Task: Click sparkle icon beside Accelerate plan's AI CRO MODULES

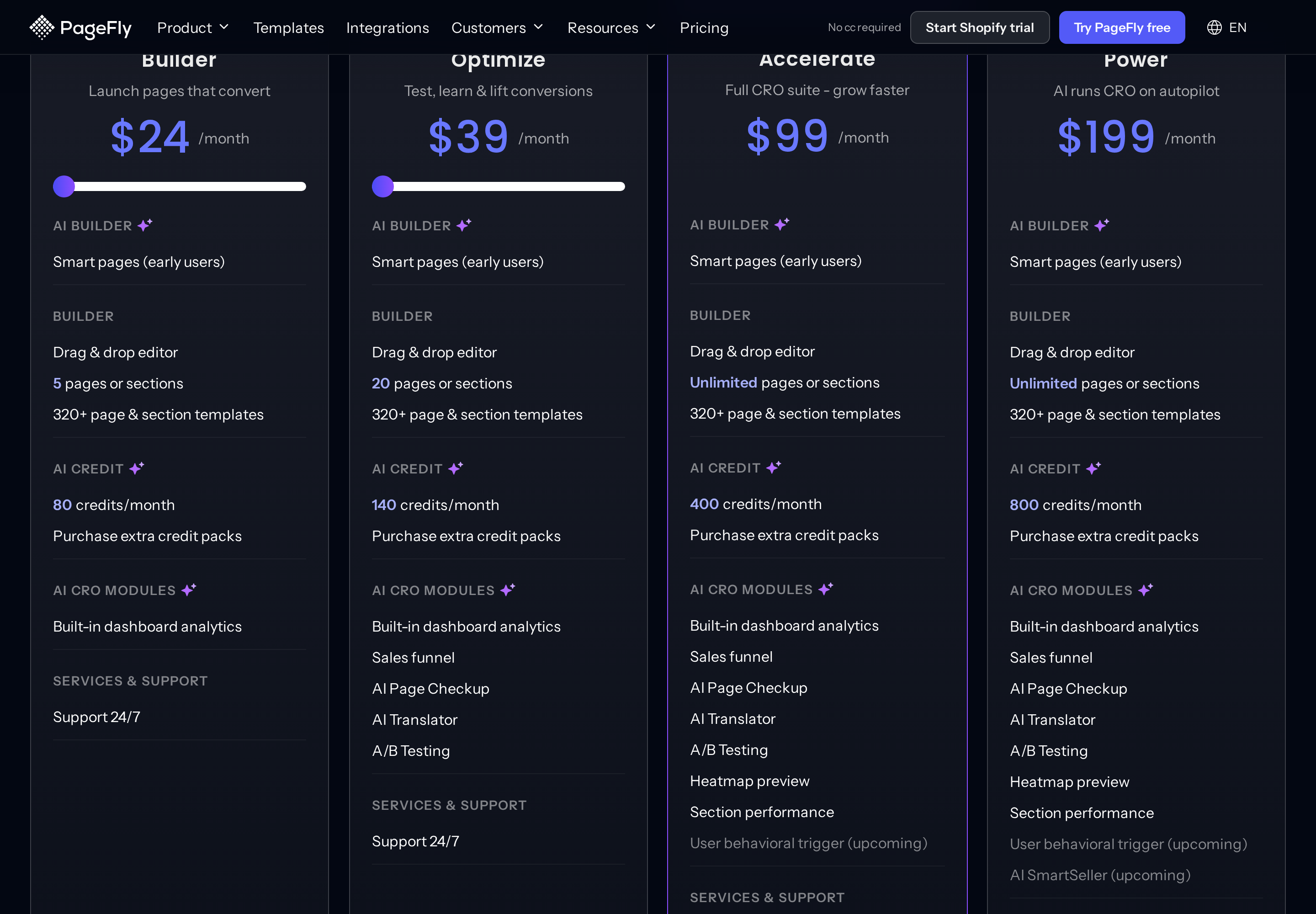Action: click(826, 588)
